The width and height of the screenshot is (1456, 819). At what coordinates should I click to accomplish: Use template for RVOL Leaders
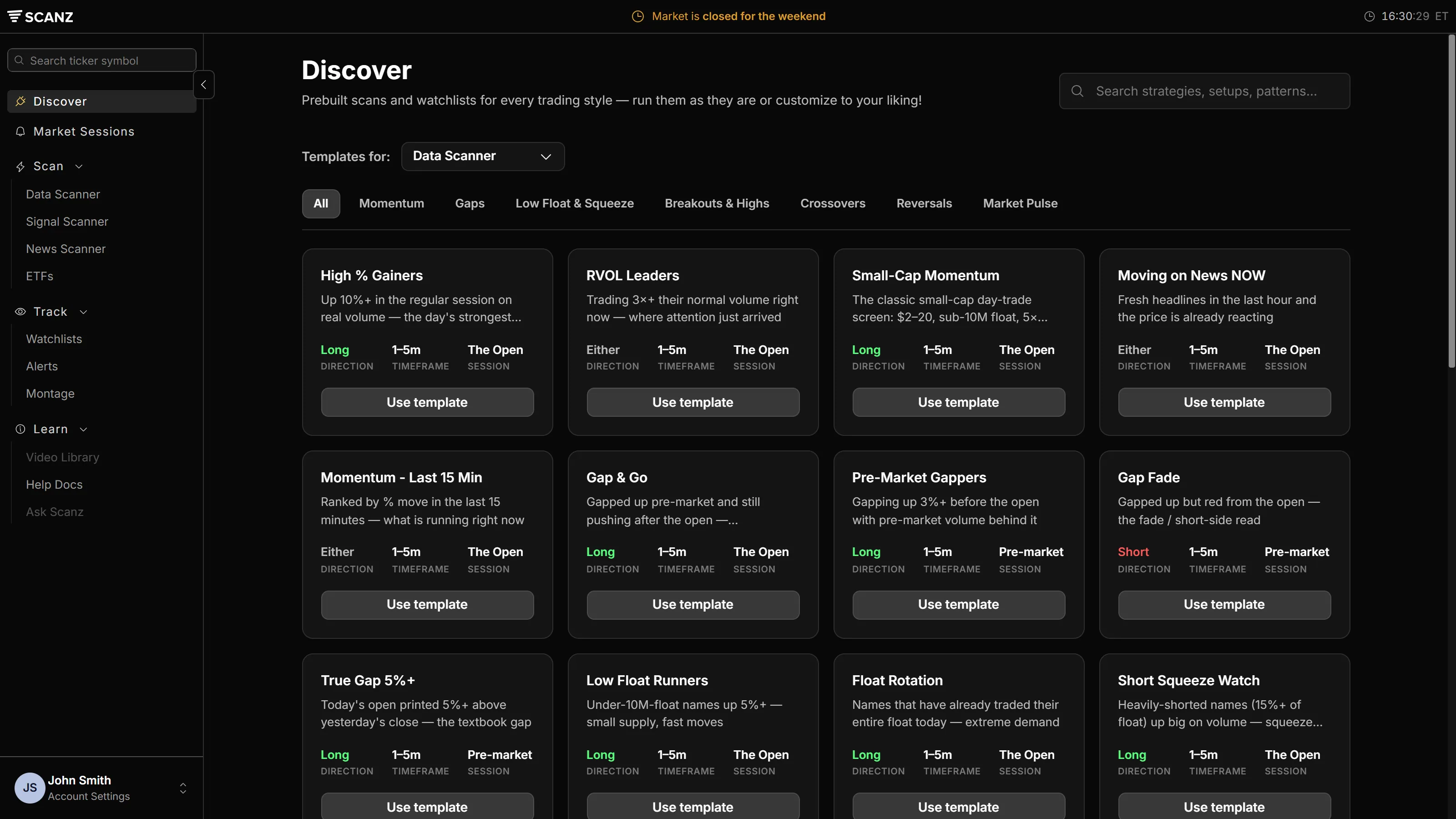click(x=693, y=402)
